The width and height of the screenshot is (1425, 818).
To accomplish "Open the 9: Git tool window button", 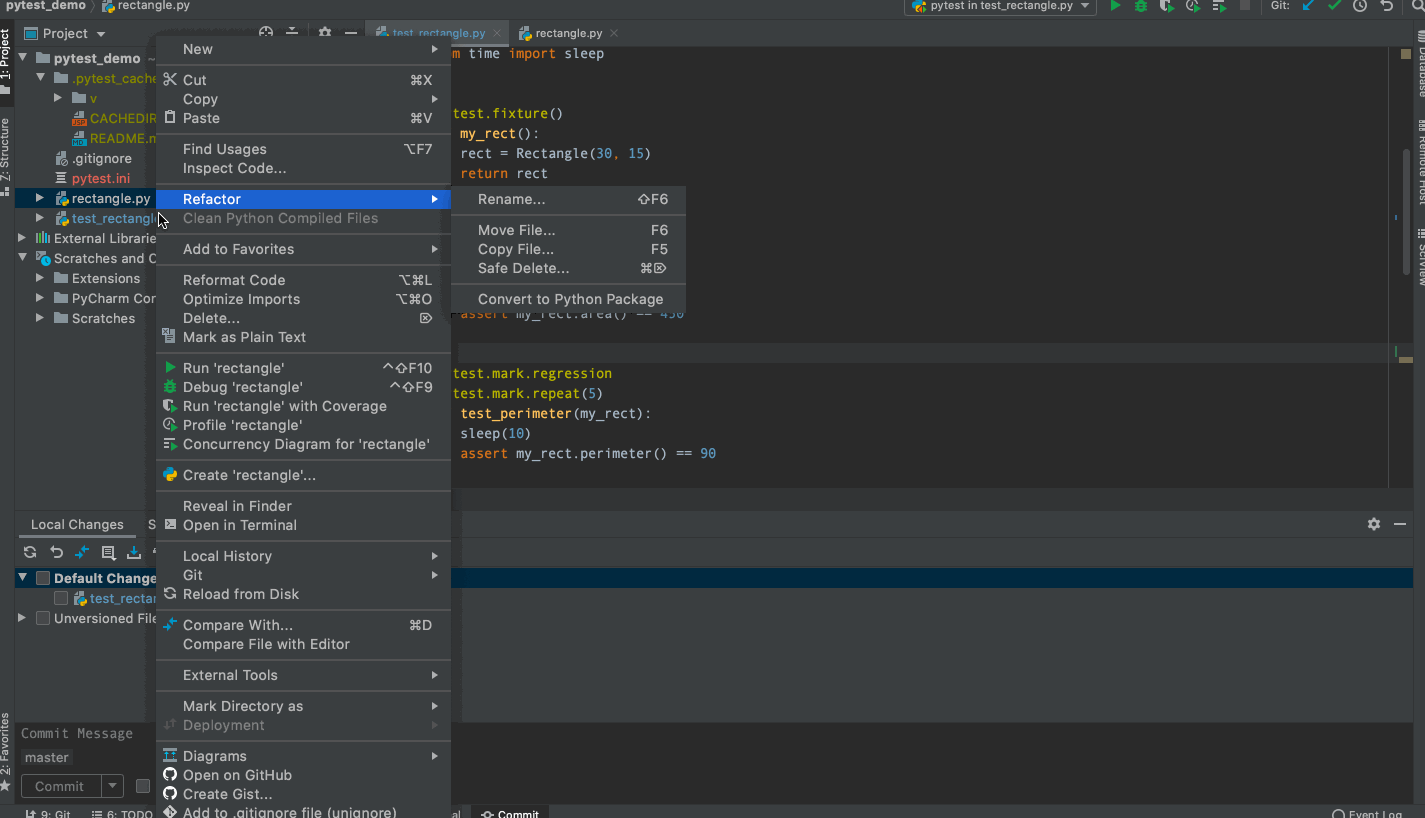I will [48, 814].
